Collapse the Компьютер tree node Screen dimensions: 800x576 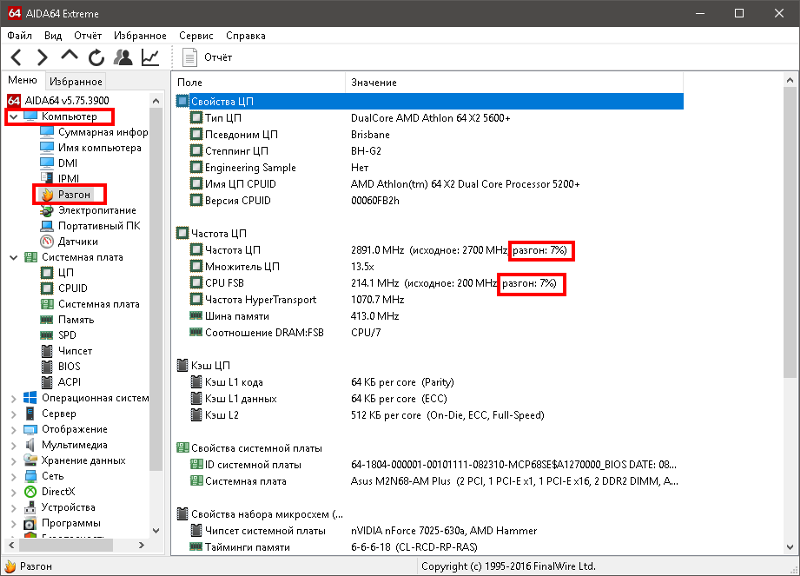click(x=14, y=117)
